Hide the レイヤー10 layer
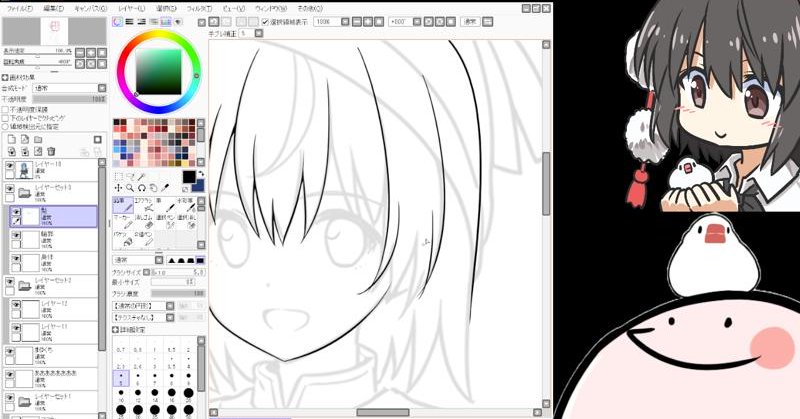Screen dimensions: 800x419 coord(10,165)
